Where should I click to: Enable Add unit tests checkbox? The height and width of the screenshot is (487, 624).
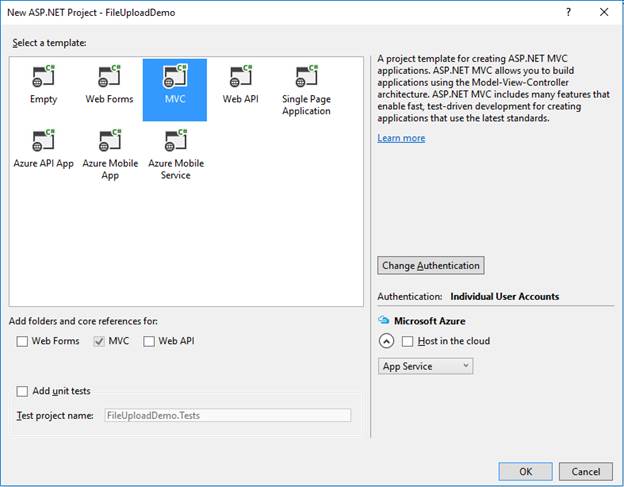tap(22, 391)
